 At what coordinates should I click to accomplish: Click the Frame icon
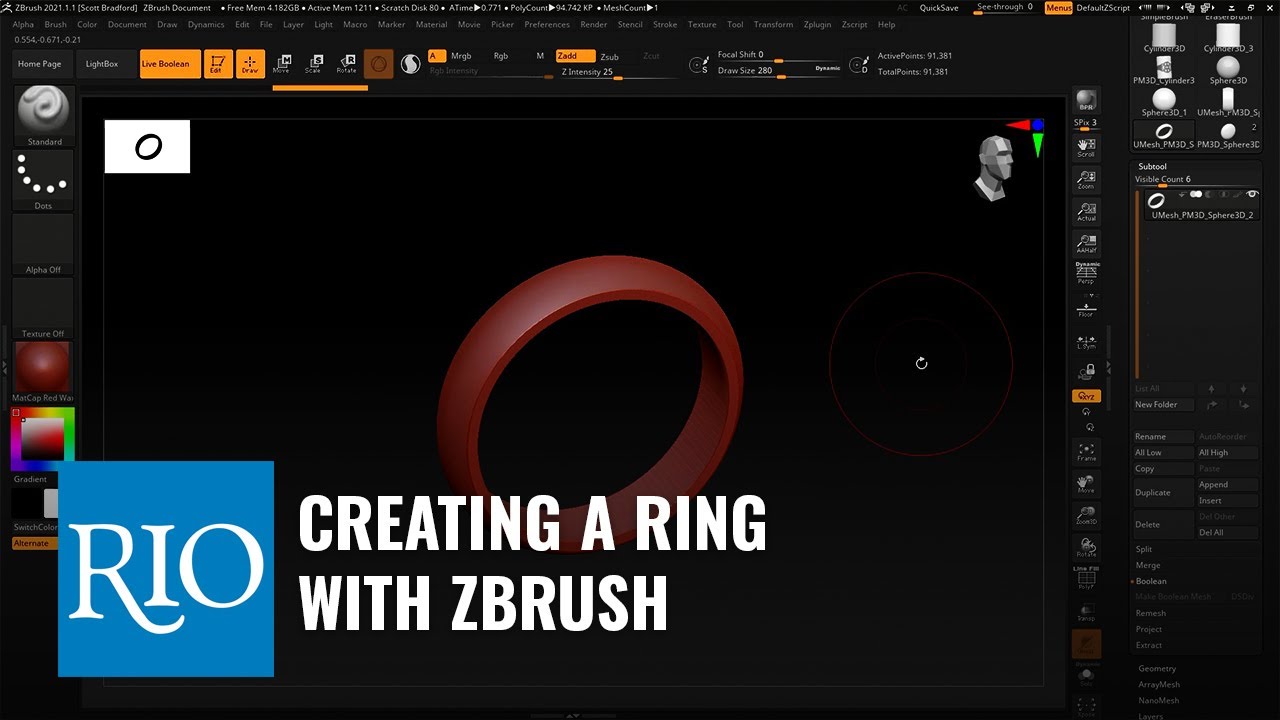pos(1086,452)
